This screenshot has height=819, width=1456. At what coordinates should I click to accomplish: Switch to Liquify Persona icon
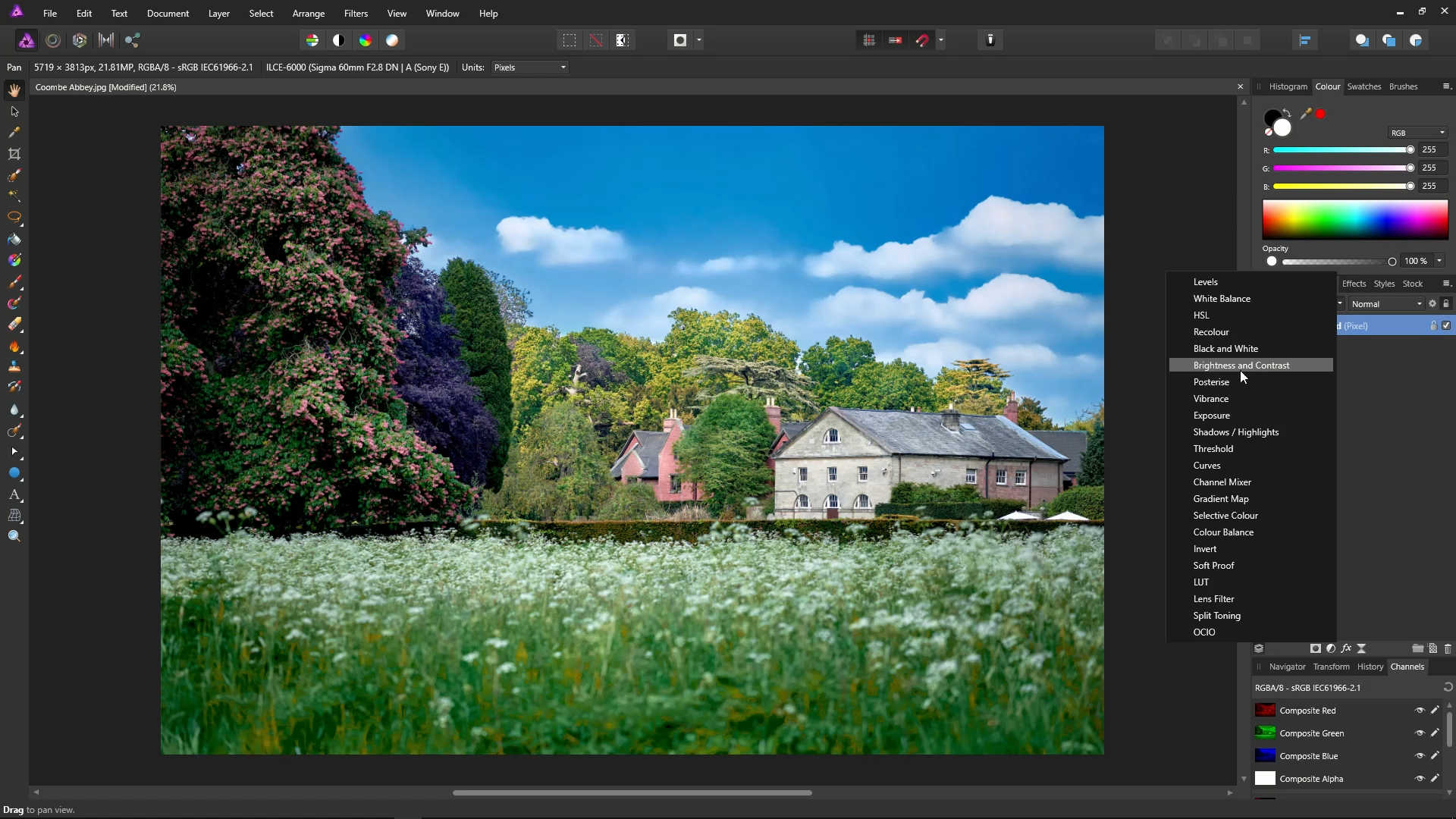[53, 40]
